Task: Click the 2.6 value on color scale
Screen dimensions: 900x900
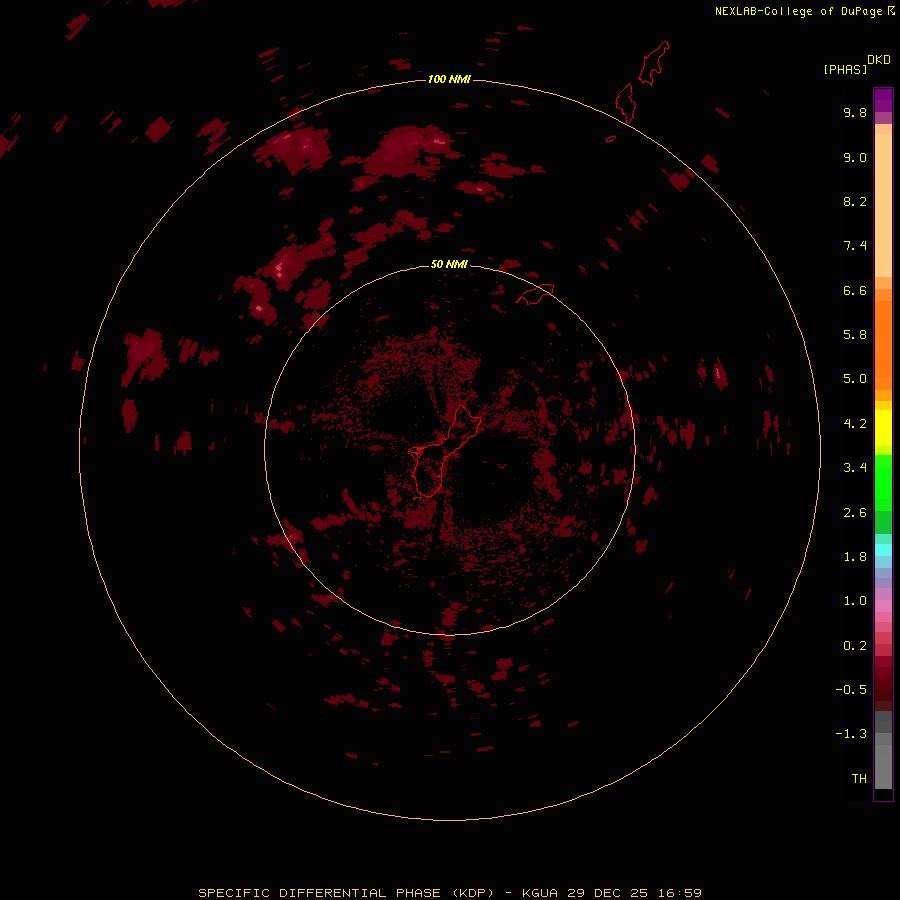Action: coord(855,513)
